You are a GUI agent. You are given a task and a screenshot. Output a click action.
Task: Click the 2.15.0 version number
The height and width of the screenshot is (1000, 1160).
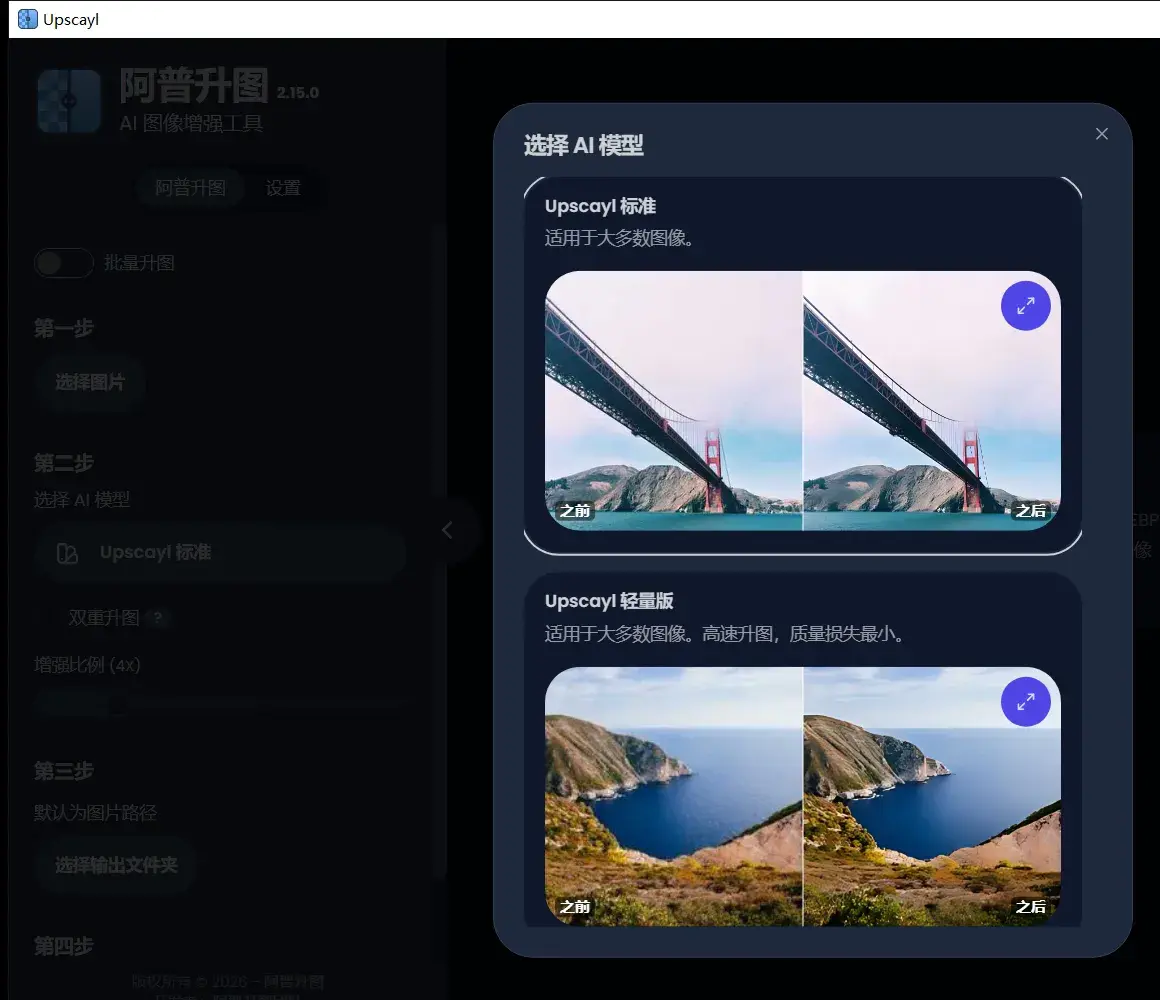(x=297, y=92)
